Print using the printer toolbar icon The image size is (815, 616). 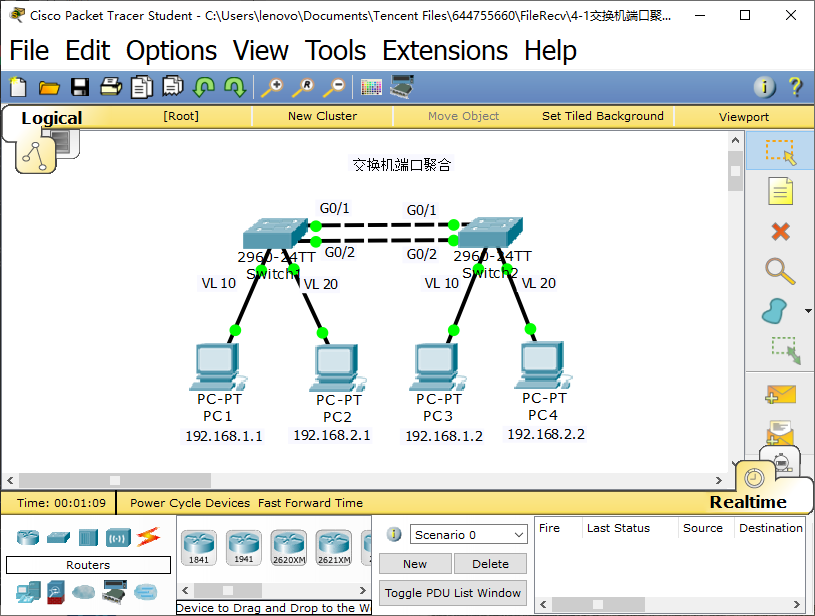(x=111, y=87)
